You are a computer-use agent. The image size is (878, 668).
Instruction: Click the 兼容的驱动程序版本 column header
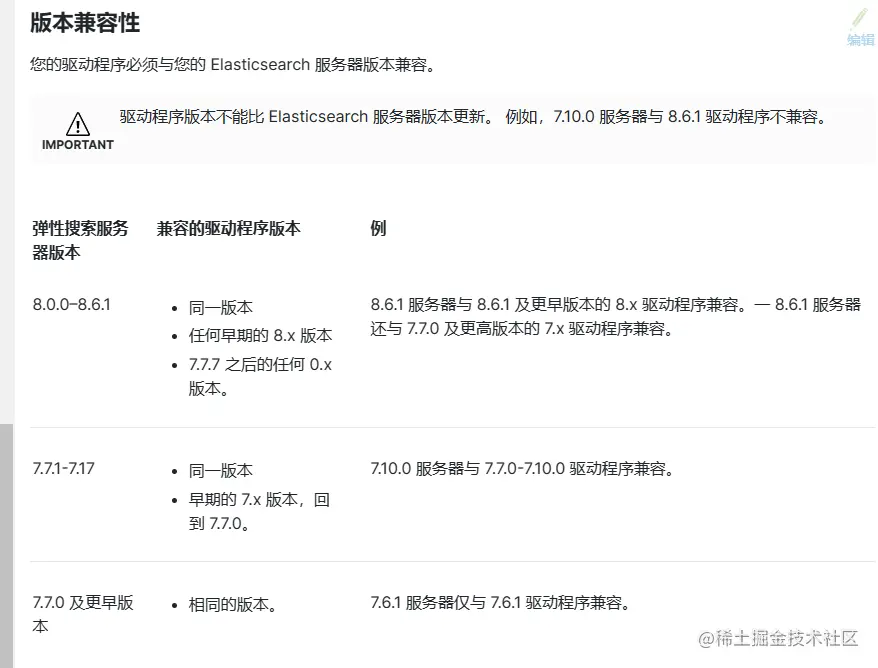pyautogui.click(x=228, y=228)
